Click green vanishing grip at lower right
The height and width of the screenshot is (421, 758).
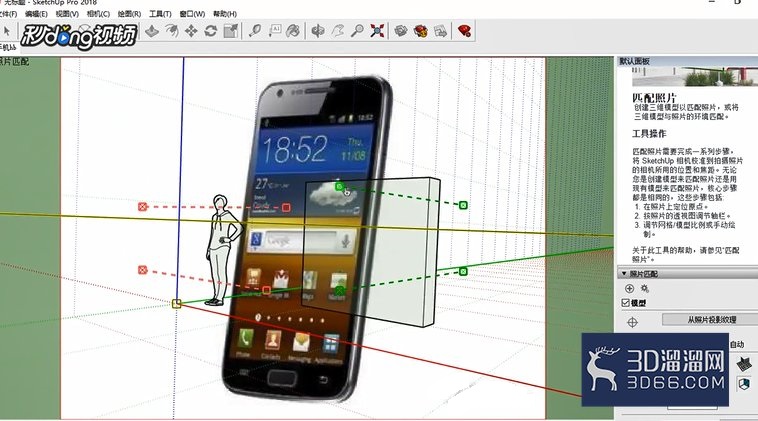[x=463, y=272]
